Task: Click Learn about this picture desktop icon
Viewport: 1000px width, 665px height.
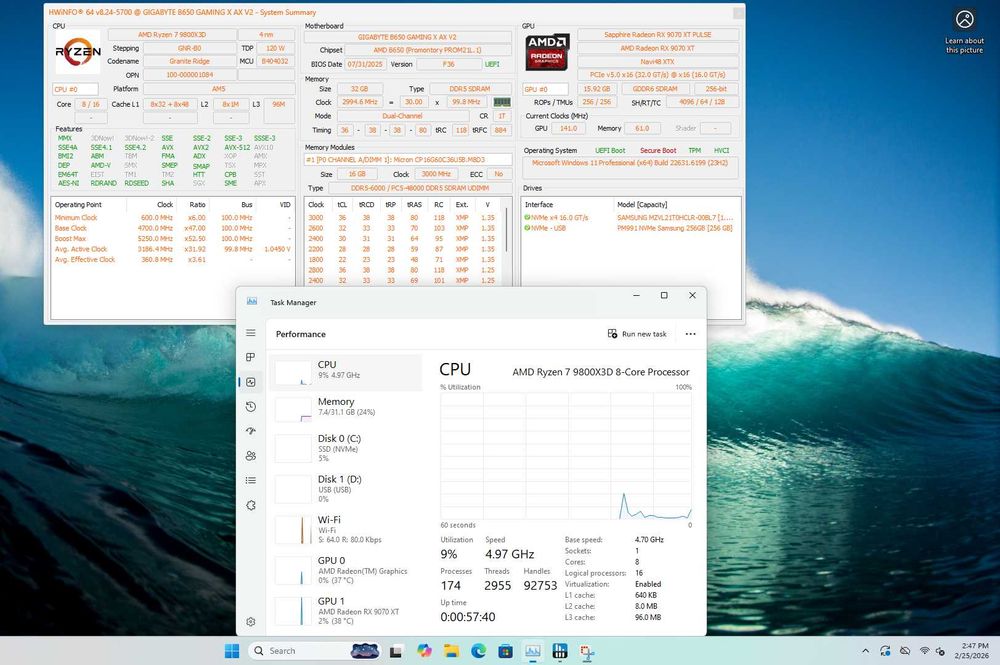Action: tap(964, 31)
